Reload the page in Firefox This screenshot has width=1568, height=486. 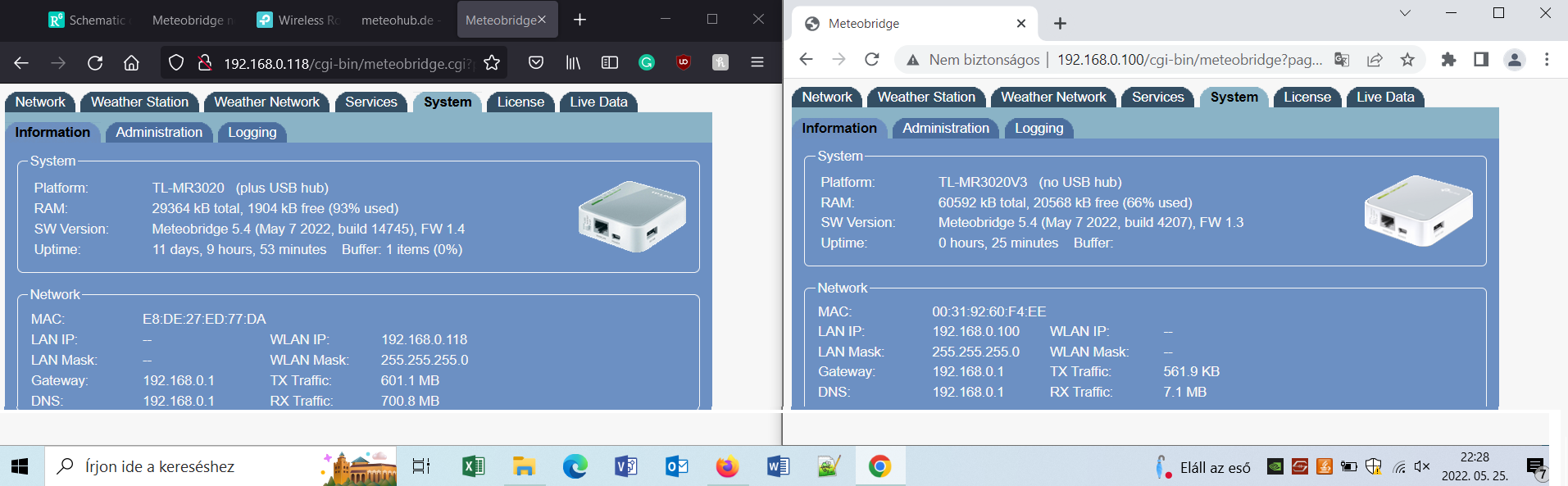[x=95, y=63]
